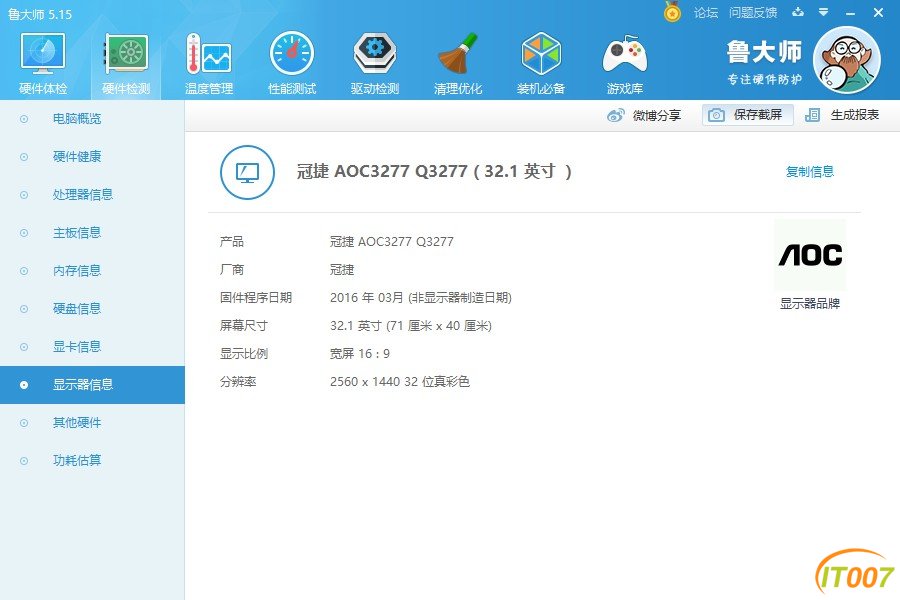Click the download tray icon in title bar

798,12
